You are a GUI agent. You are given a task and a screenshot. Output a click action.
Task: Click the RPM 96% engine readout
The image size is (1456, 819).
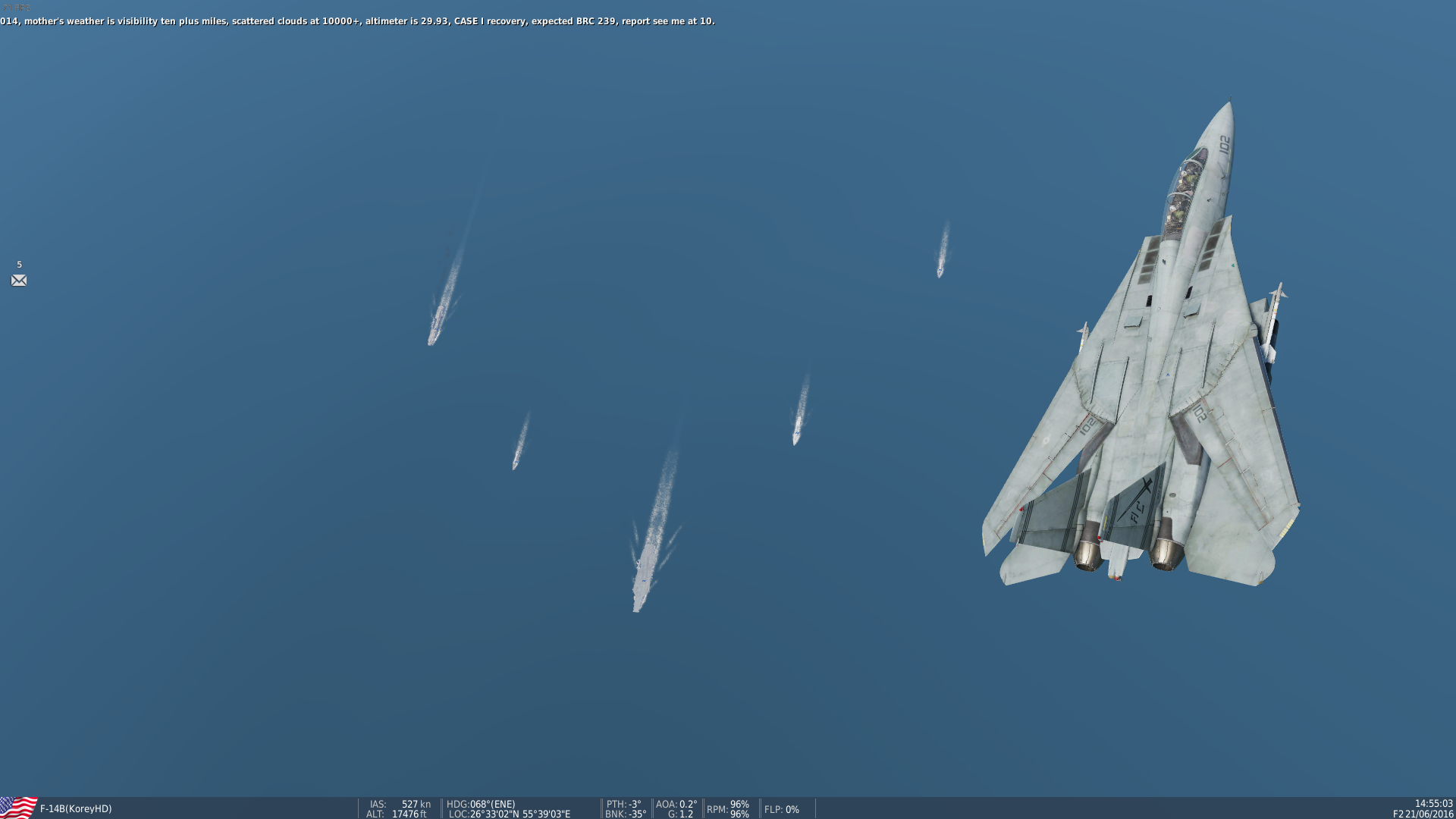coord(728,809)
